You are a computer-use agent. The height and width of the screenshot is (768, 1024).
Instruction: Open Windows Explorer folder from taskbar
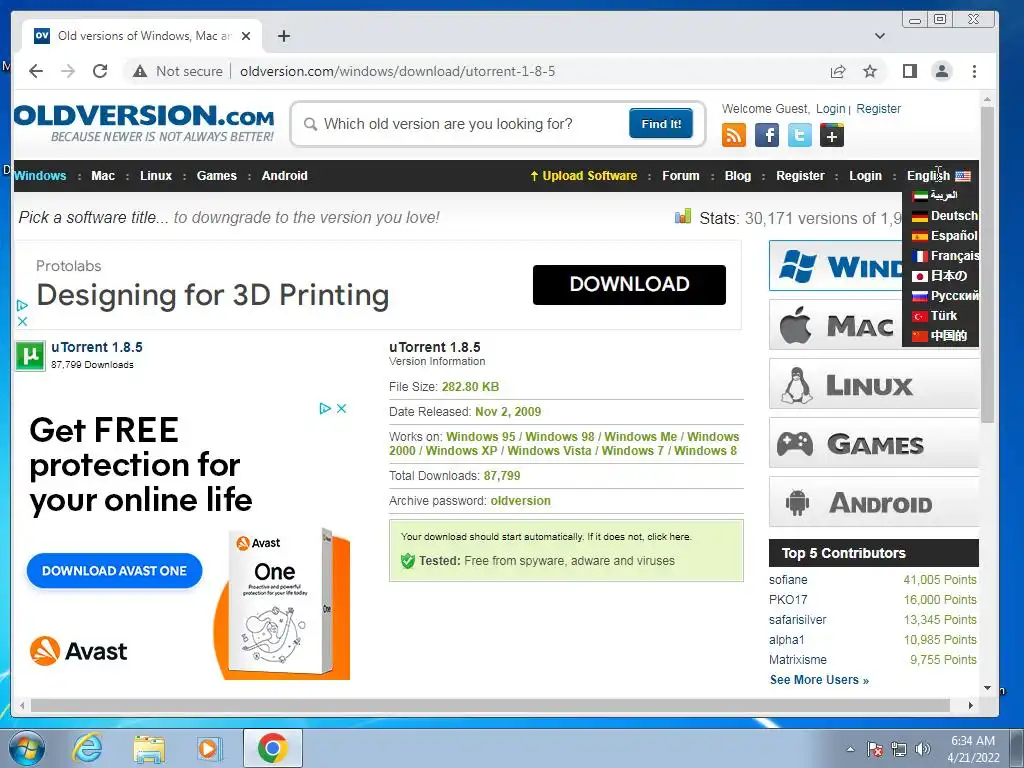pyautogui.click(x=149, y=748)
